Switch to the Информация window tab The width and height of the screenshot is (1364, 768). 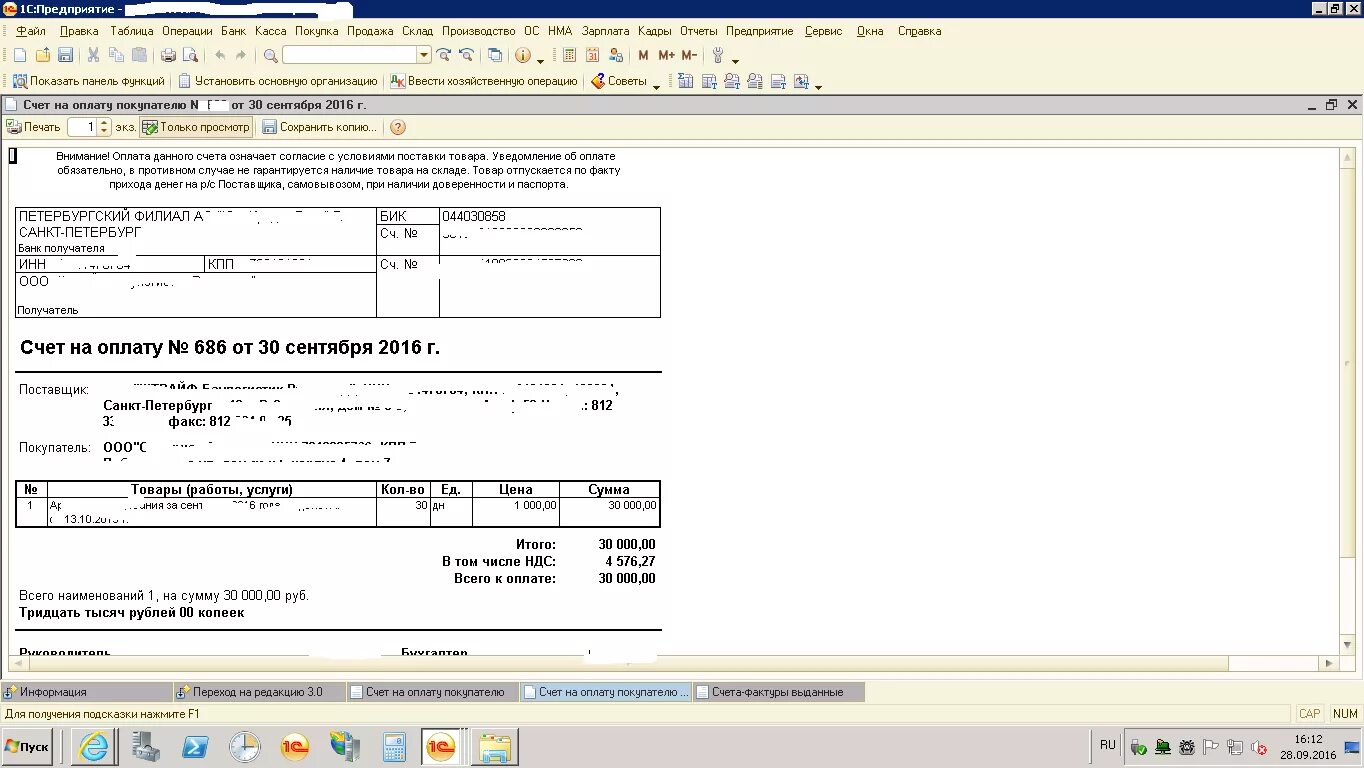tap(86, 691)
